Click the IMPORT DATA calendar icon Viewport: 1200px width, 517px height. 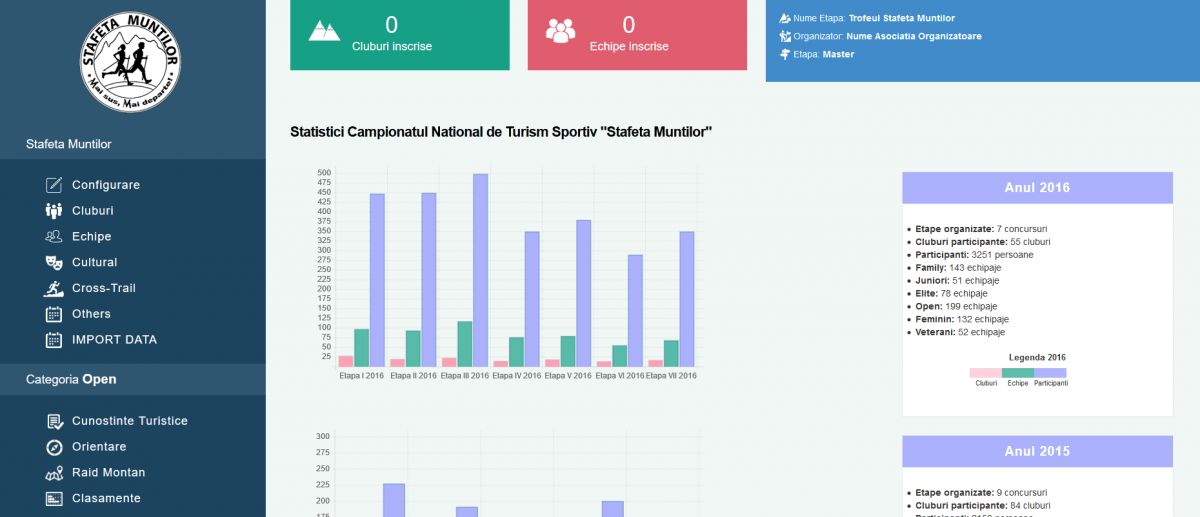click(54, 340)
